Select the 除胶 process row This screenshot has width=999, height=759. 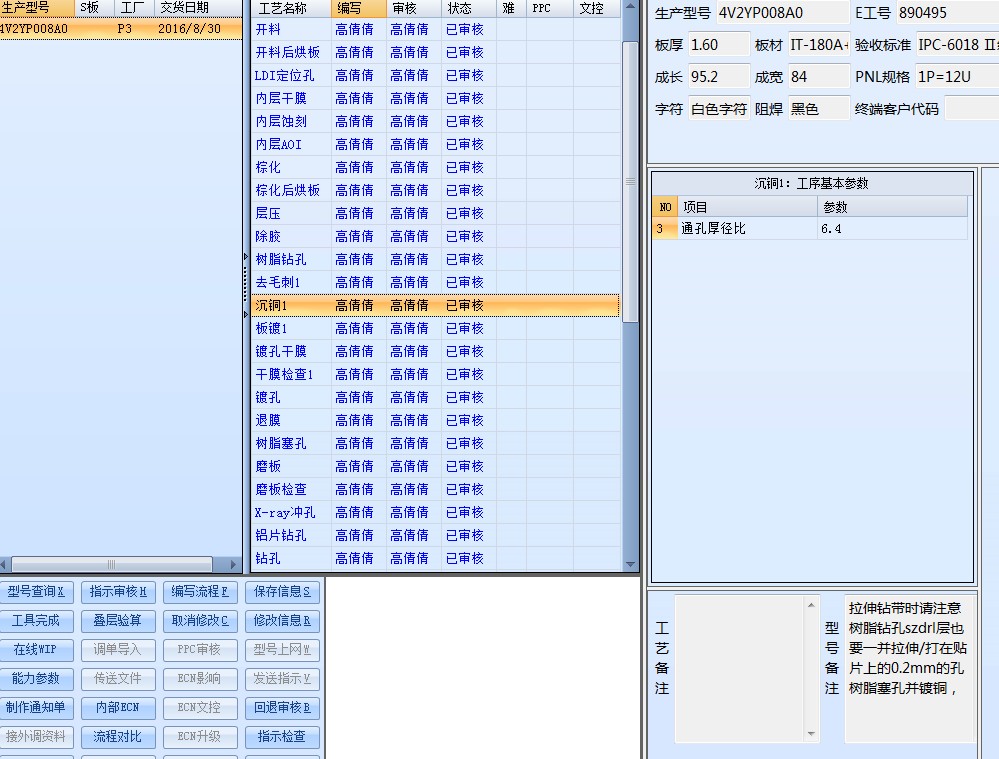pyautogui.click(x=436, y=236)
